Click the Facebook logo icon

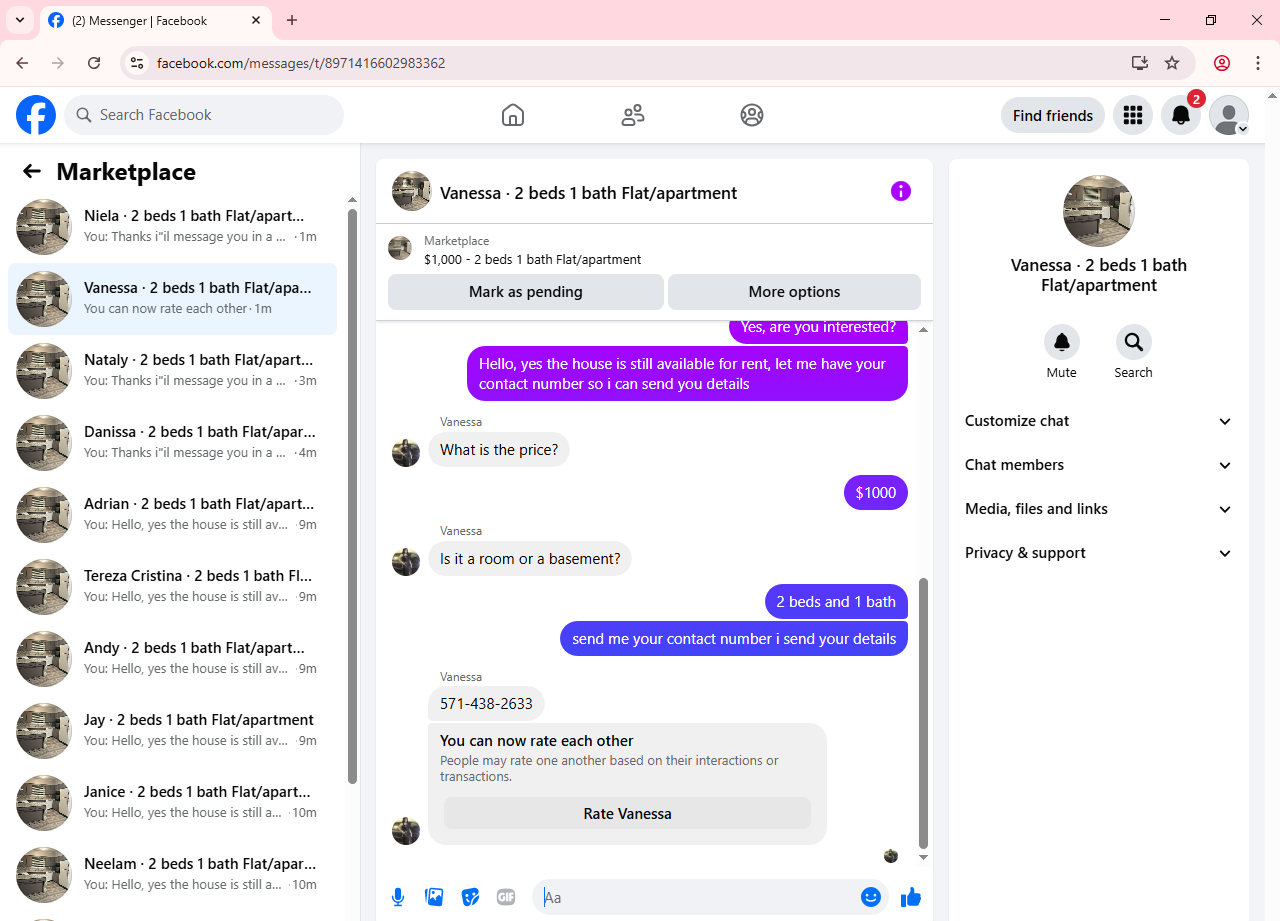pos(36,115)
